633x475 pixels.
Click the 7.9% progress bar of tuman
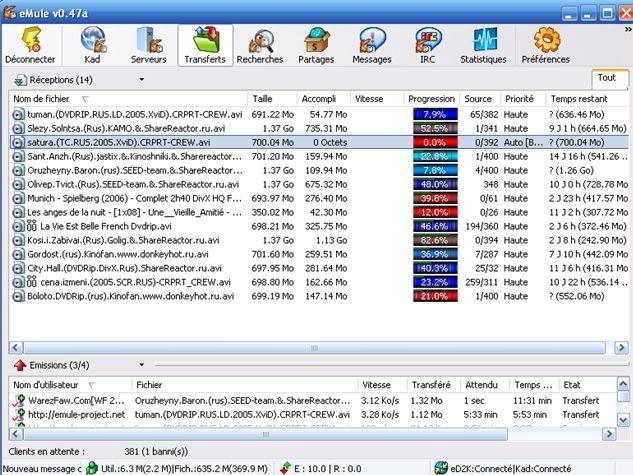point(435,115)
